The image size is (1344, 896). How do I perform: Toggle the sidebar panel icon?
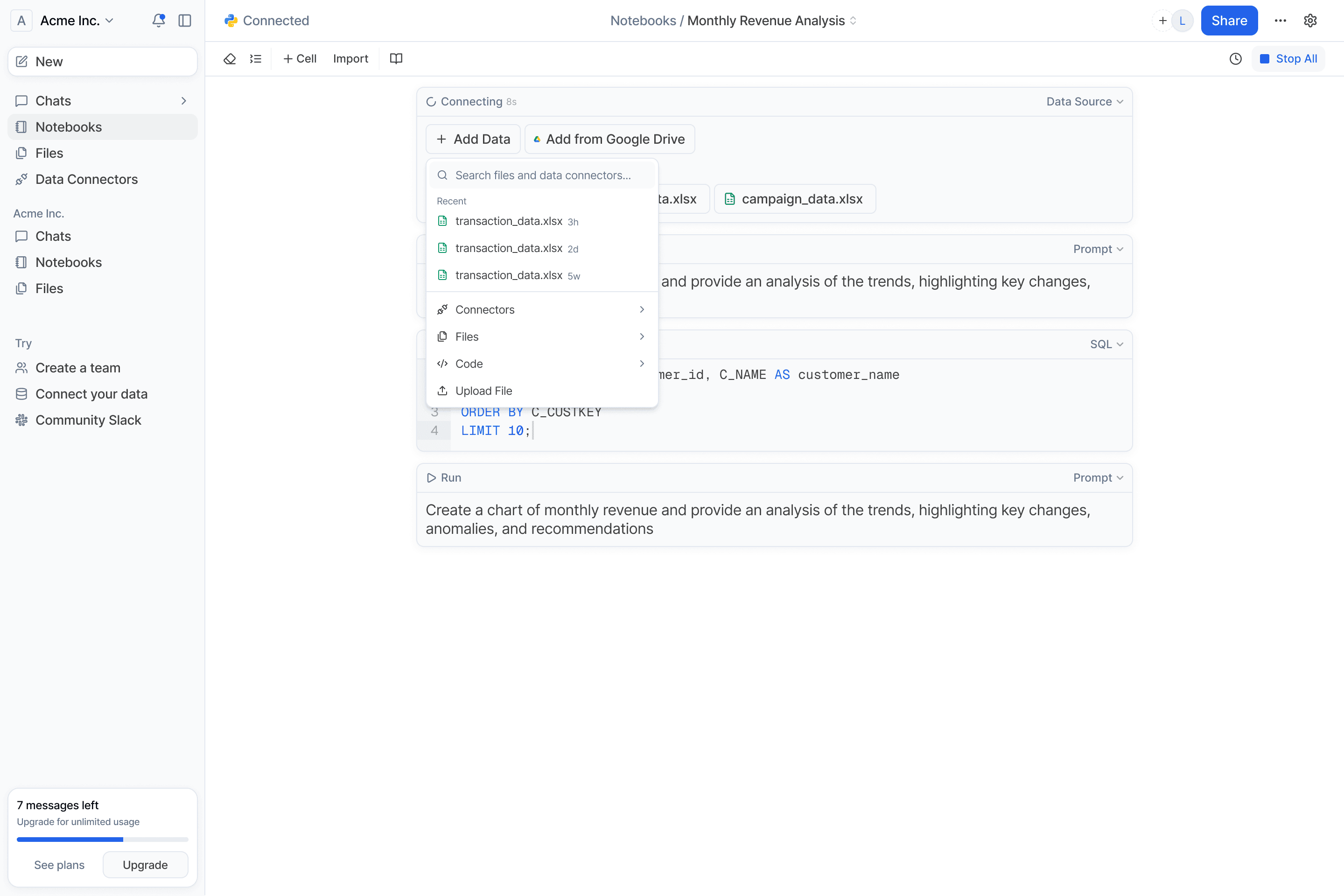(185, 21)
